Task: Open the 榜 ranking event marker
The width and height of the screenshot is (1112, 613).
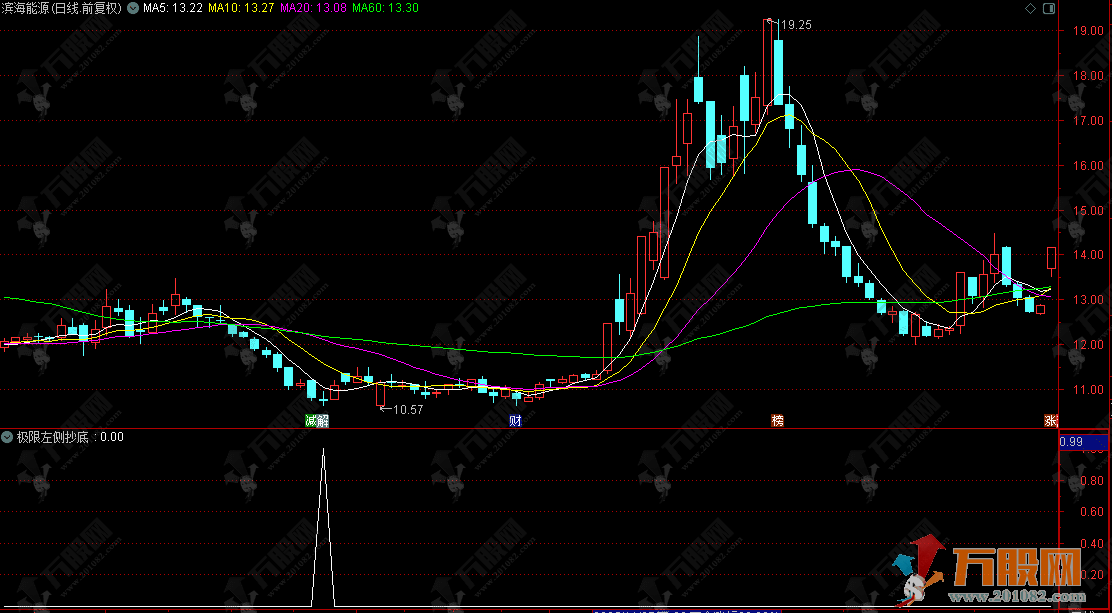Action: coord(776,421)
